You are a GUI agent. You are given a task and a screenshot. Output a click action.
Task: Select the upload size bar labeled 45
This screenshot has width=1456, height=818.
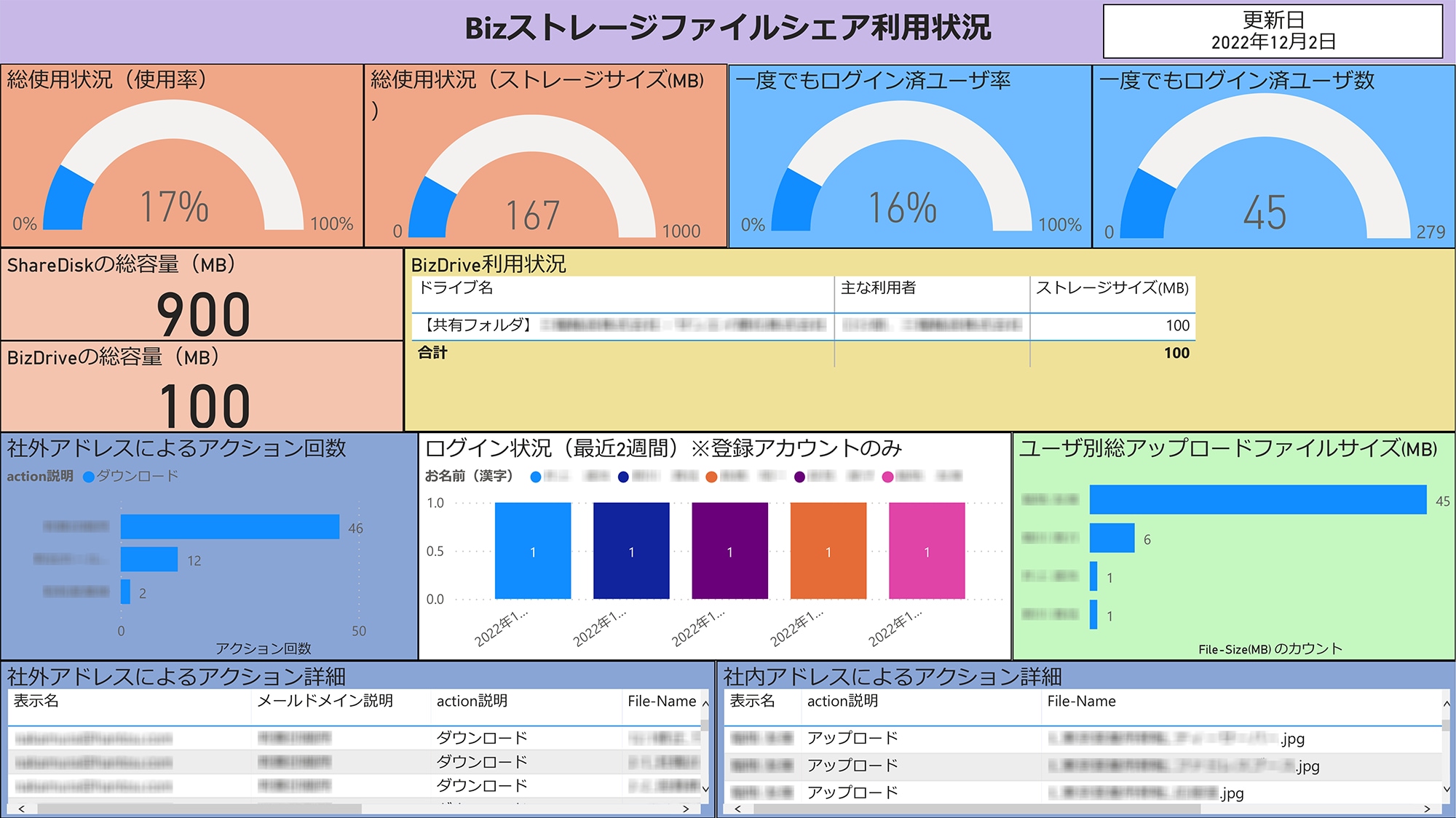tap(1258, 499)
